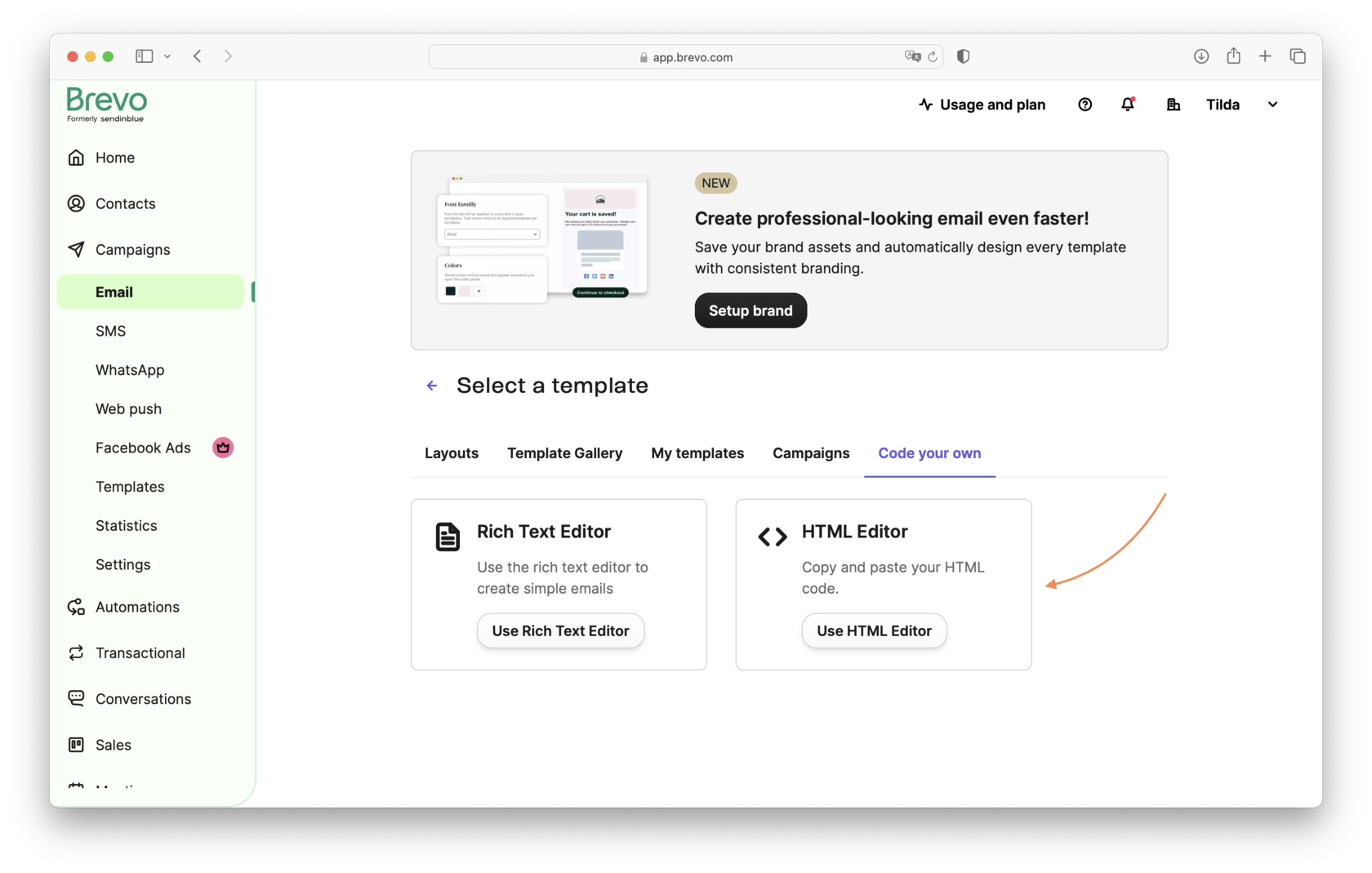Click the Safari share icon

click(x=1234, y=56)
